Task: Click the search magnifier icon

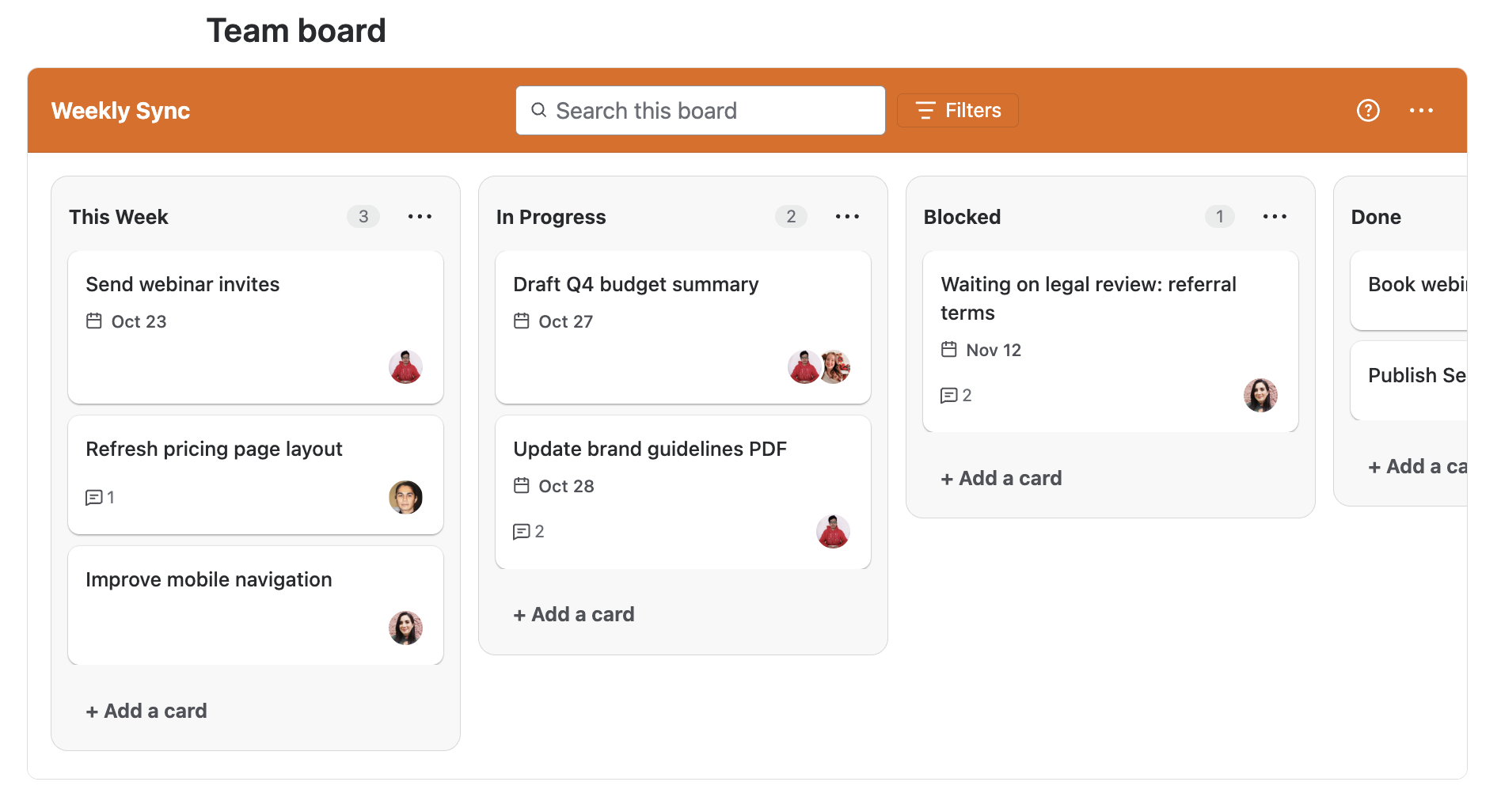Action: pos(538,110)
